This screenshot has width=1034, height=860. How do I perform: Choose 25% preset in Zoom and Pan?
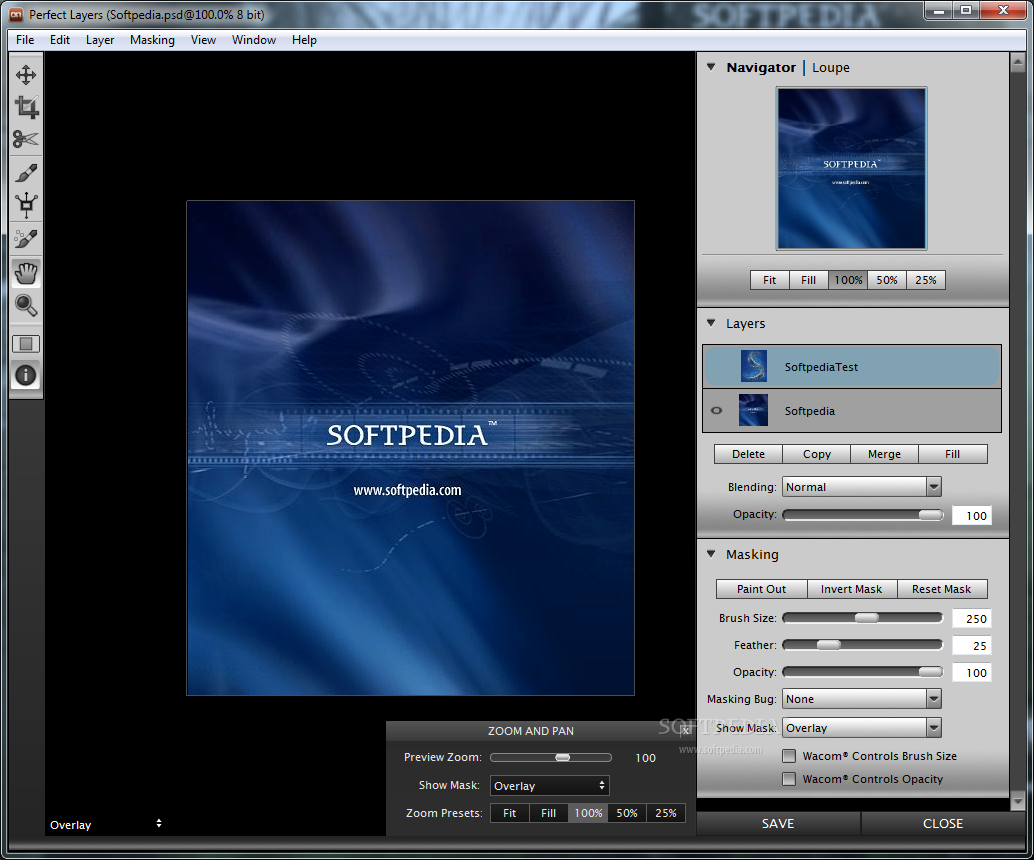(x=666, y=813)
